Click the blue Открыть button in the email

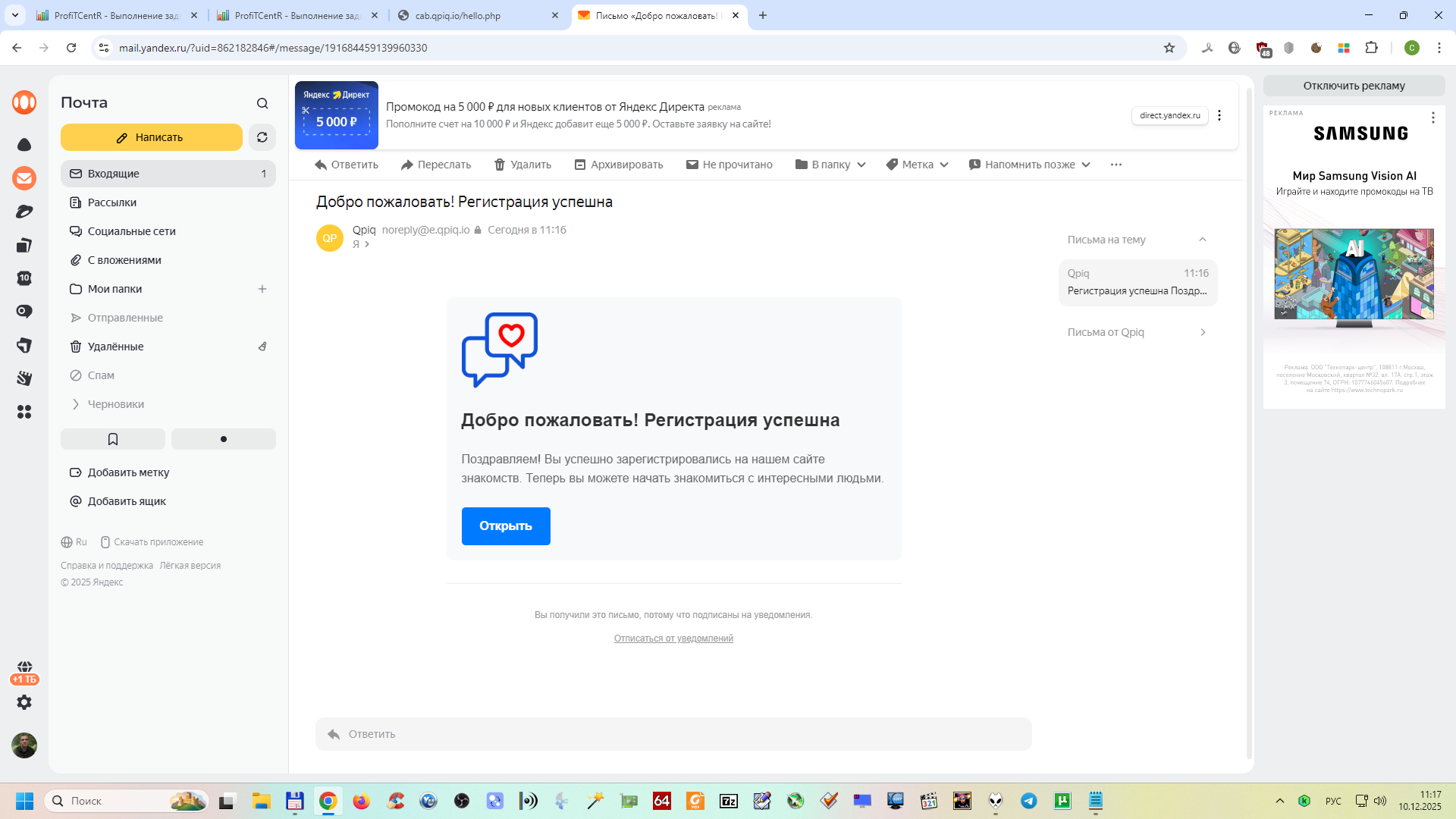tap(506, 526)
